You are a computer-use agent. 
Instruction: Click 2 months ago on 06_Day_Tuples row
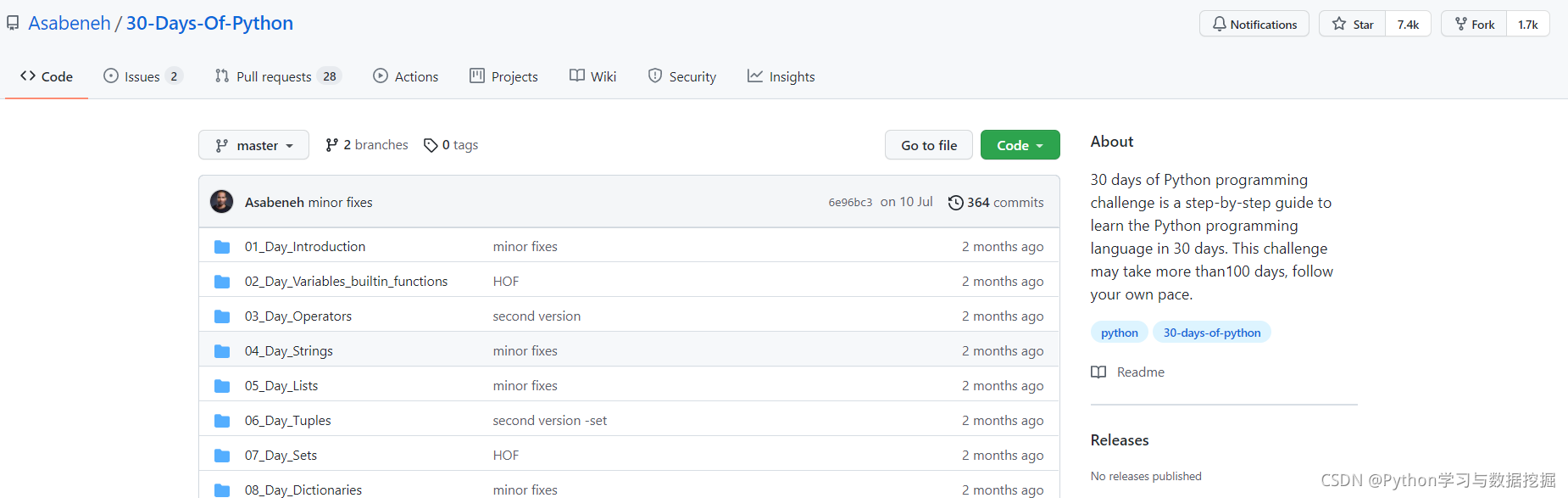[x=1003, y=420]
